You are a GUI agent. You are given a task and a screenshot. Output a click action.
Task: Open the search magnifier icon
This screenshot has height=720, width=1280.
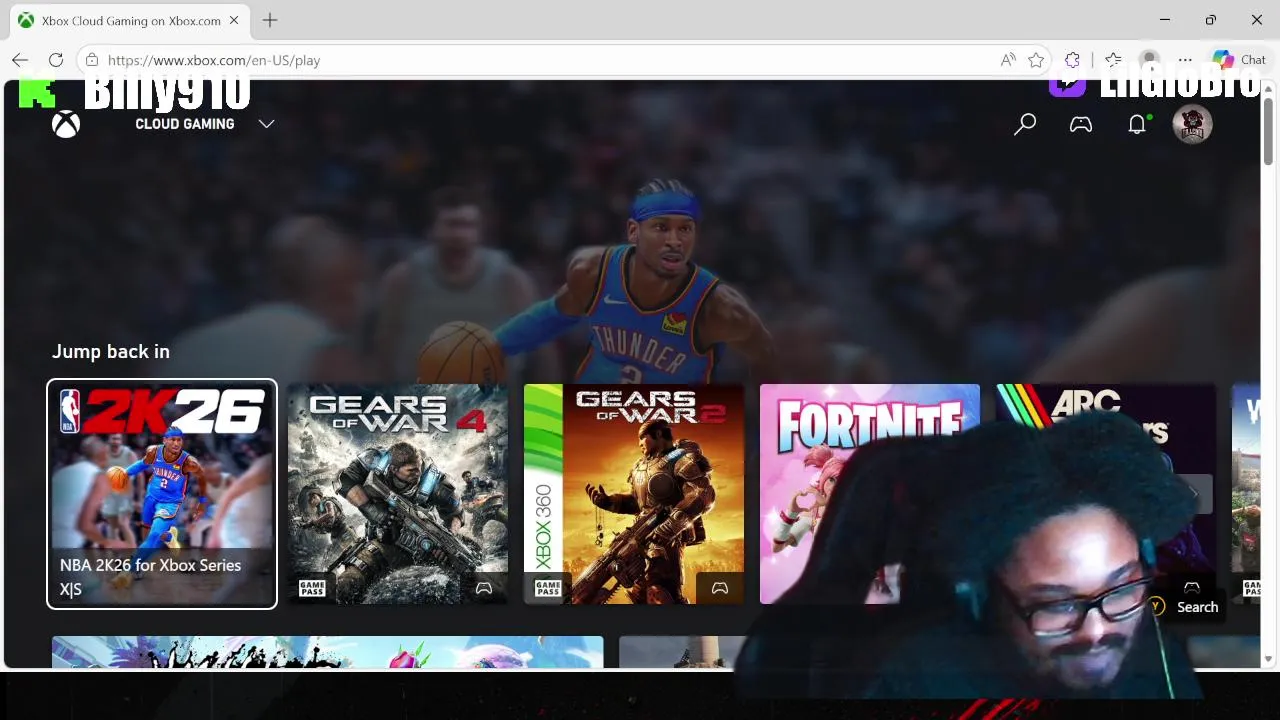1025,124
